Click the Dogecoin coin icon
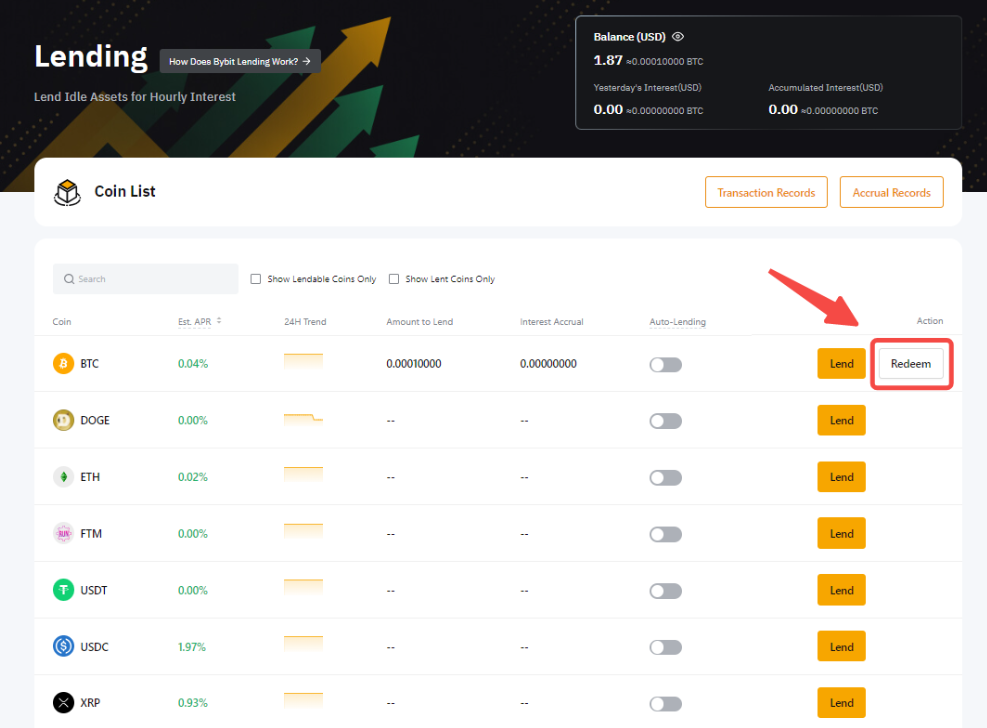The height and width of the screenshot is (728, 987). [x=63, y=421]
